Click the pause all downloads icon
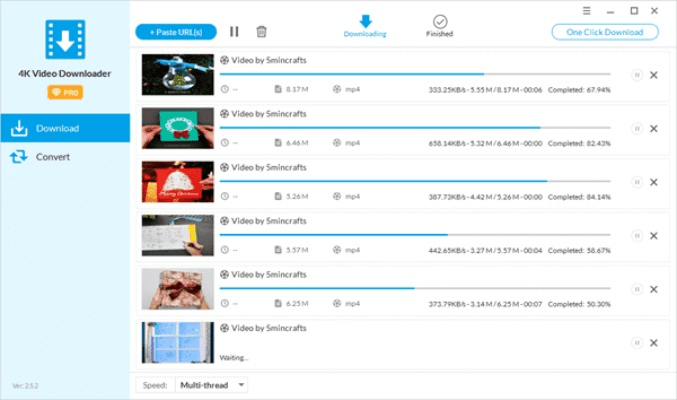Screen dimensions: 677x400 coord(234,32)
